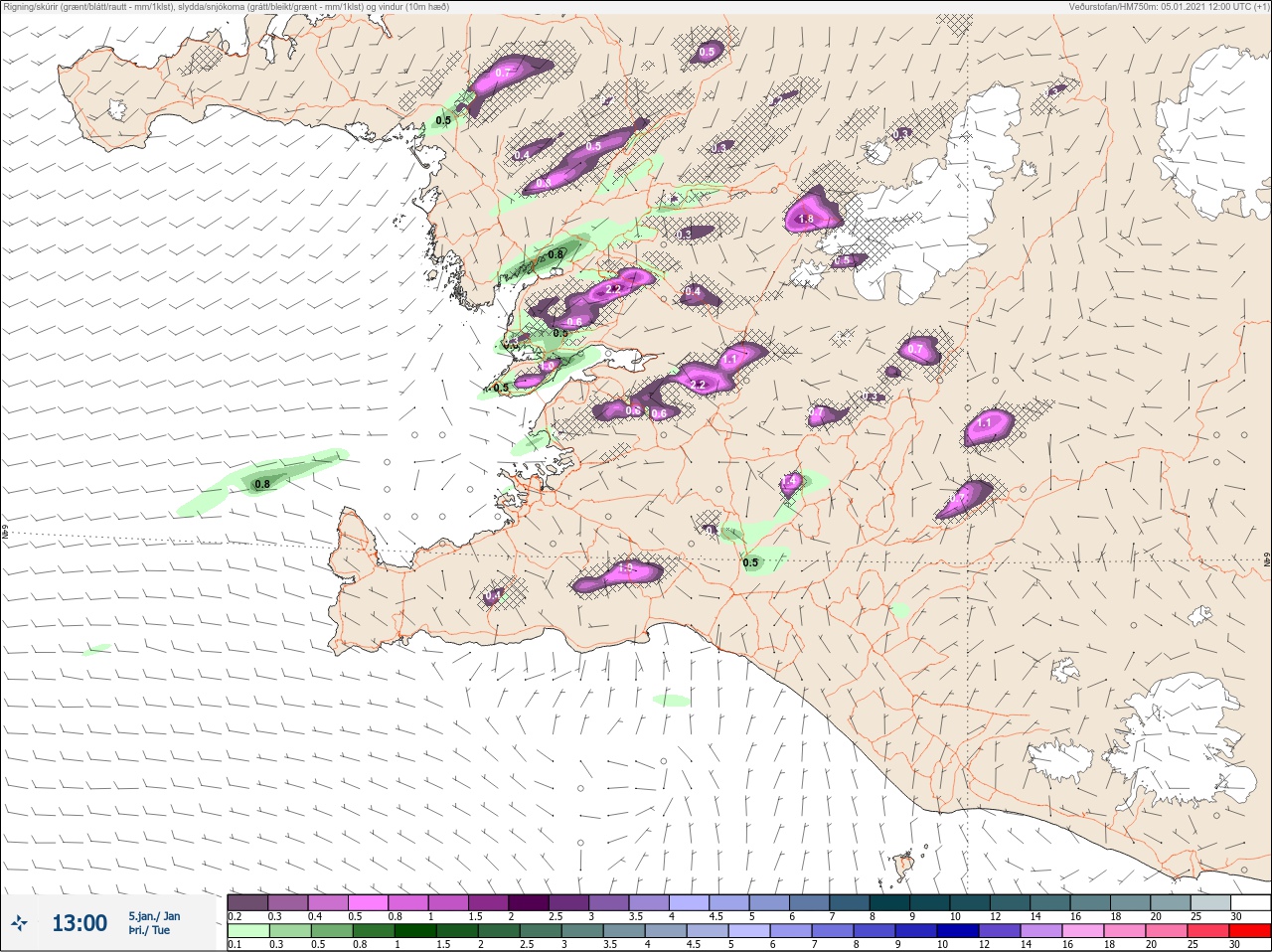
Task: Pick the lower legend bright red swatch at 30
Action: (x=1250, y=931)
